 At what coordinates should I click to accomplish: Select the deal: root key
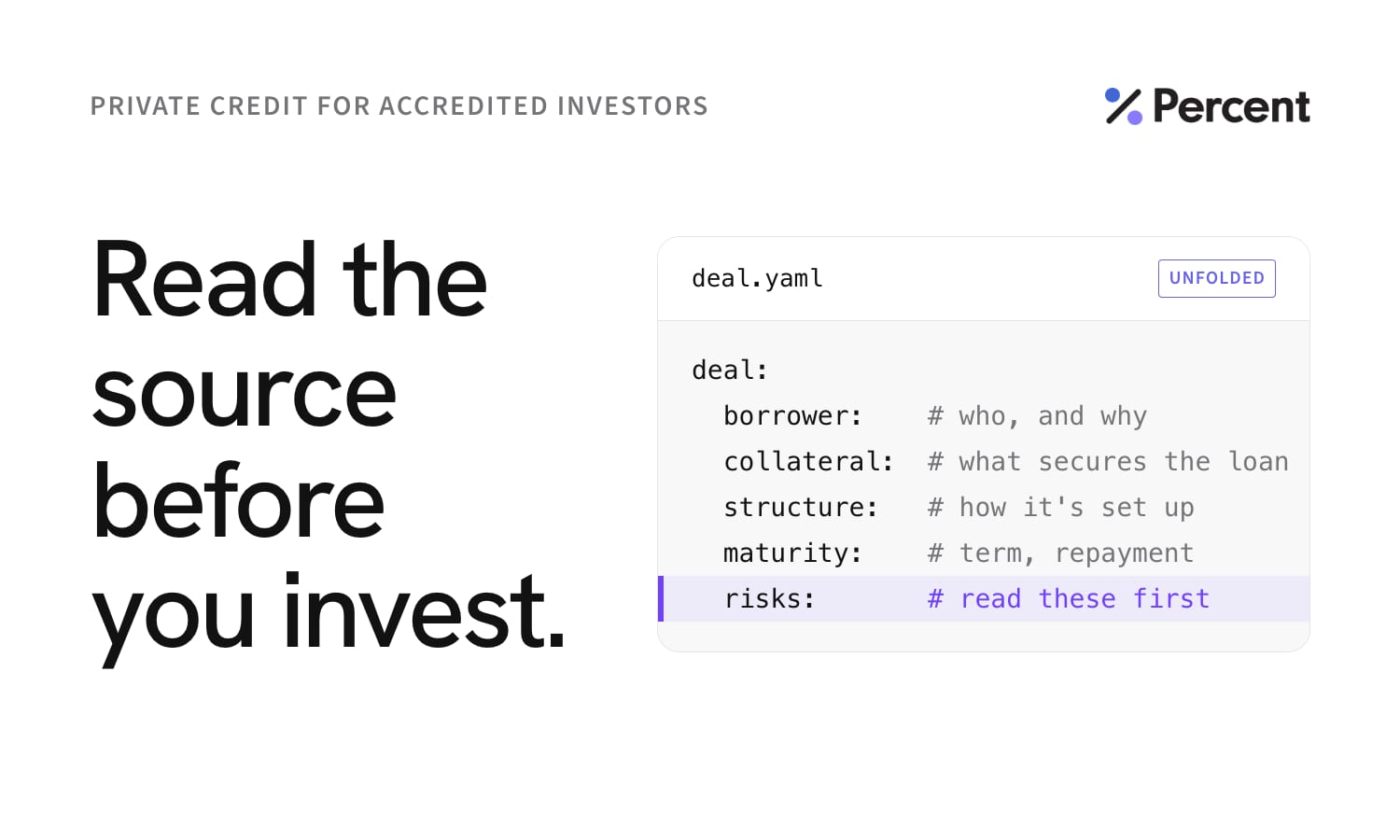click(730, 370)
